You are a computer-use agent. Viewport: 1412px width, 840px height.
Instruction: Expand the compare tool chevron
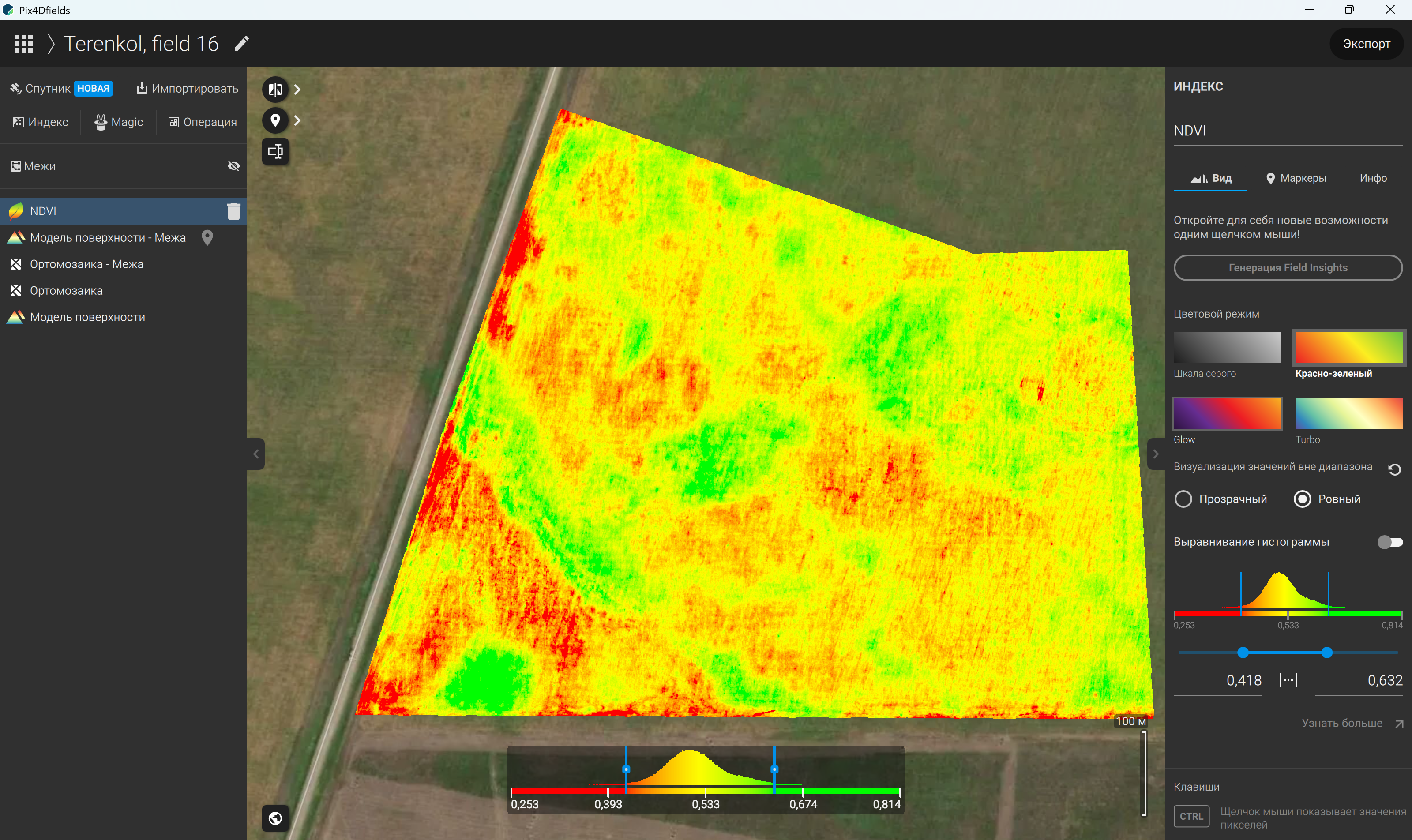tap(297, 90)
